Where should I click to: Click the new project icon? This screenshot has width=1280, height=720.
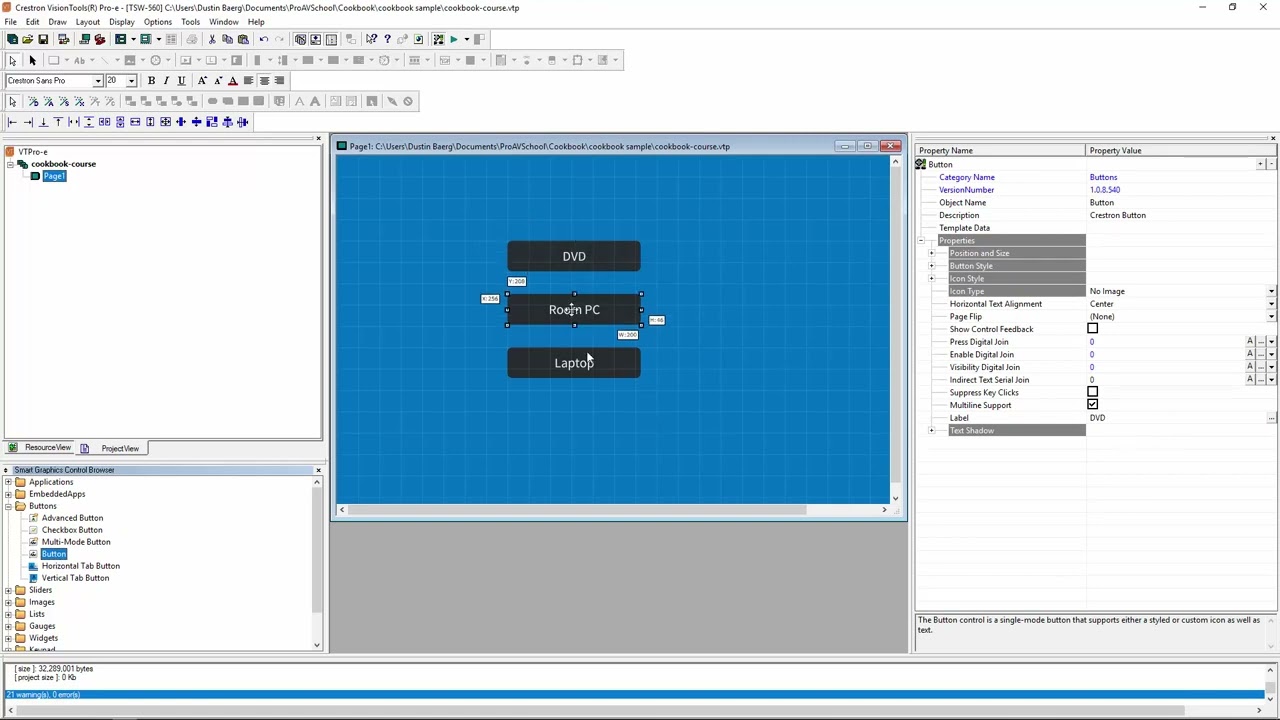click(12, 39)
